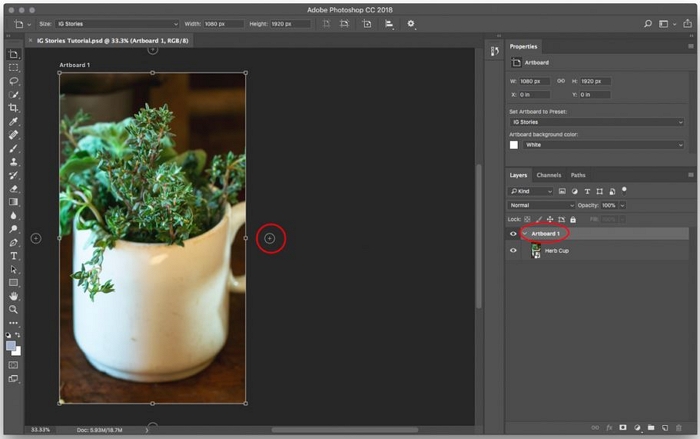Toggle the lock all layer icon

[572, 219]
